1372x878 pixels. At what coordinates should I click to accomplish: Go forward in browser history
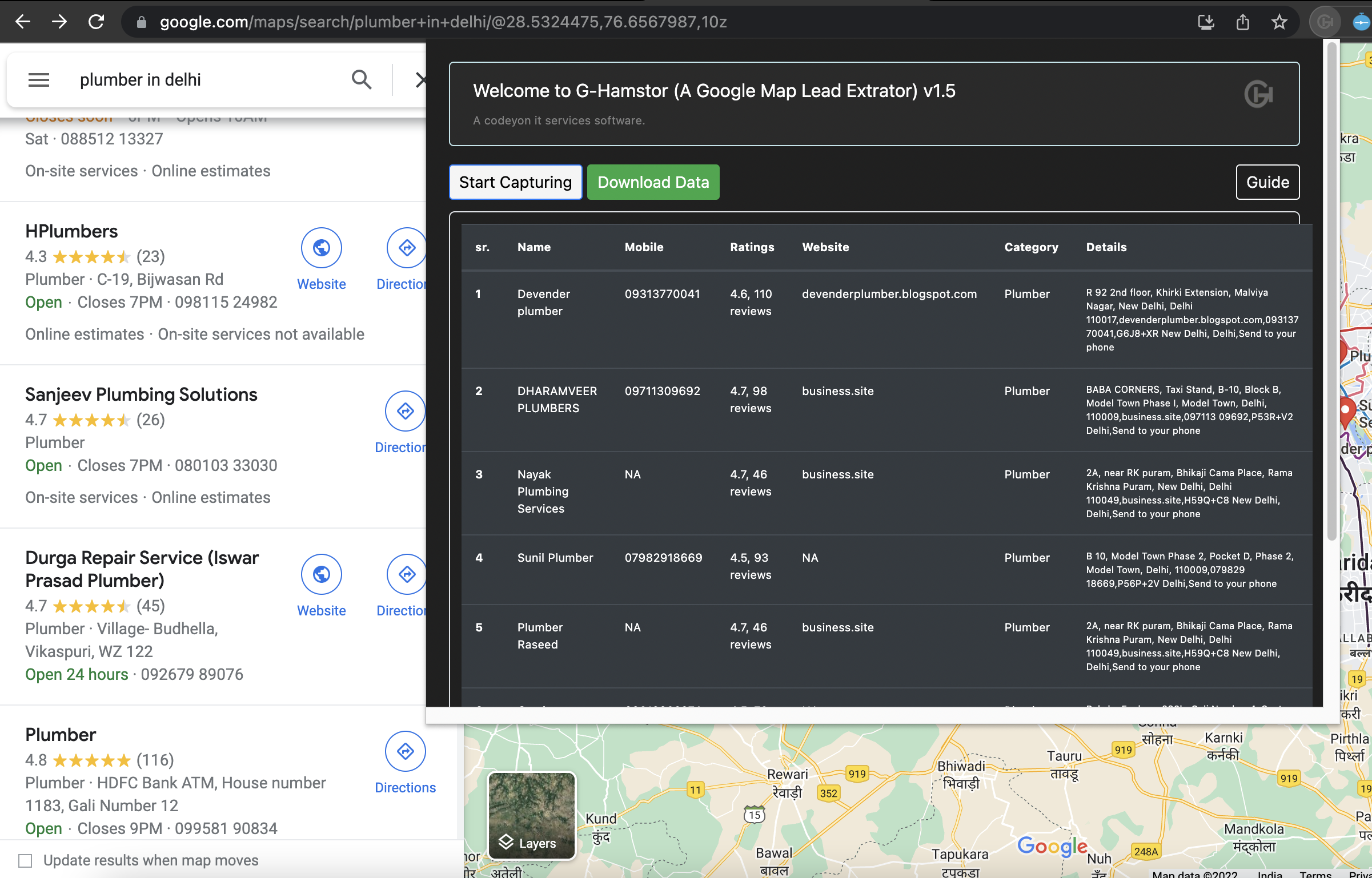coord(59,22)
